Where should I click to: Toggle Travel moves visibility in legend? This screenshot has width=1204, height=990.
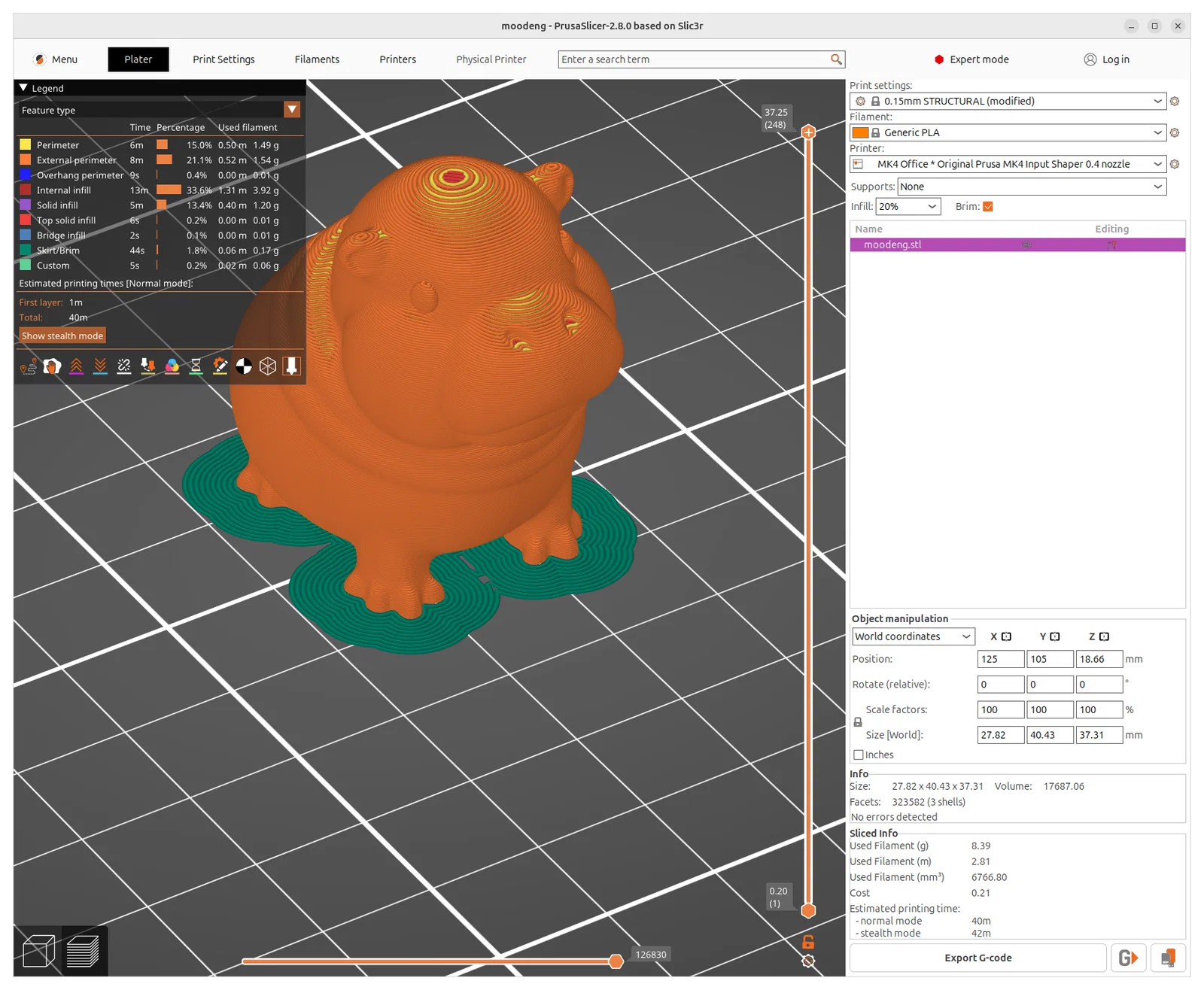pos(28,366)
